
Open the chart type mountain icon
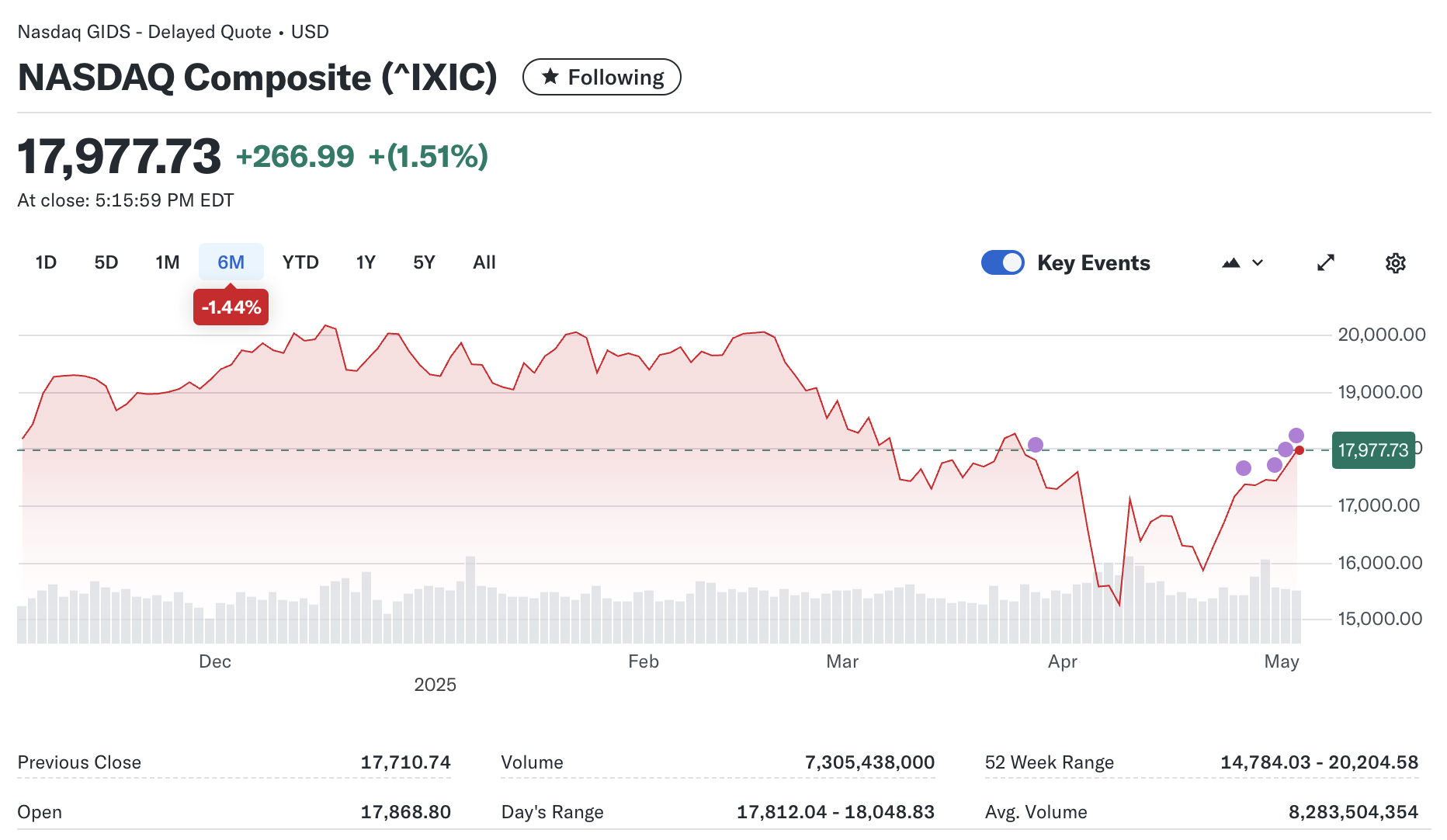[1231, 263]
